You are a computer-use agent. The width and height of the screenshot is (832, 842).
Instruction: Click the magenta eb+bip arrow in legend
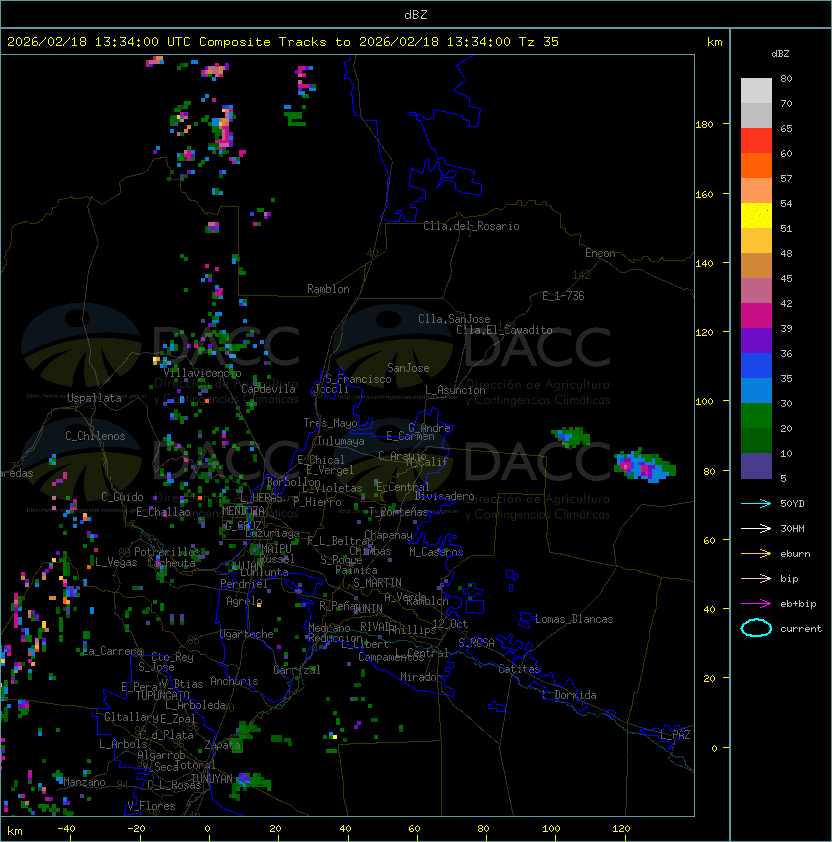(x=756, y=604)
